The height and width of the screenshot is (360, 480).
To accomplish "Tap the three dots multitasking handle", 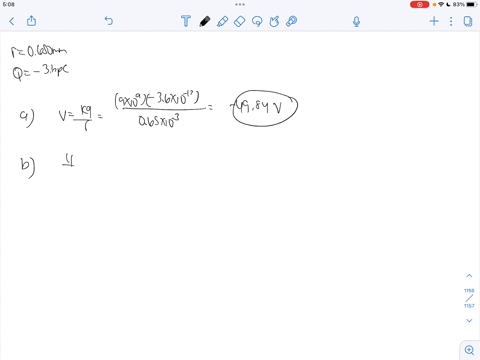I will (x=240, y=4).
